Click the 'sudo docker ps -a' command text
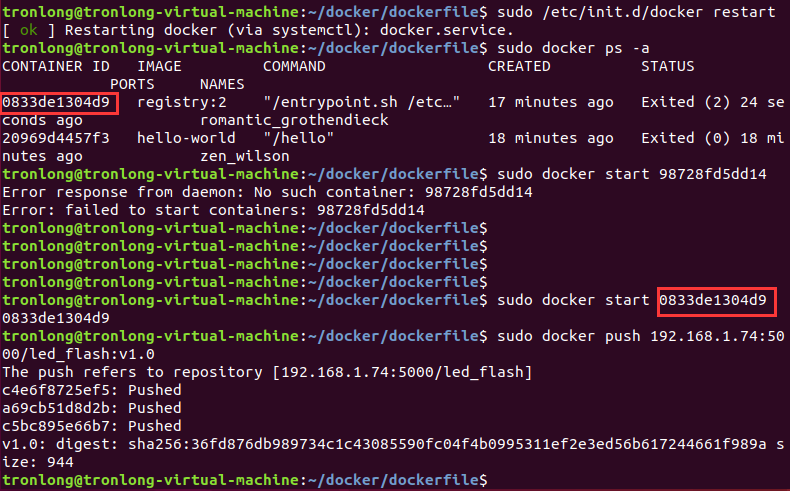Viewport: 790px width, 491px height. pyautogui.click(x=573, y=48)
